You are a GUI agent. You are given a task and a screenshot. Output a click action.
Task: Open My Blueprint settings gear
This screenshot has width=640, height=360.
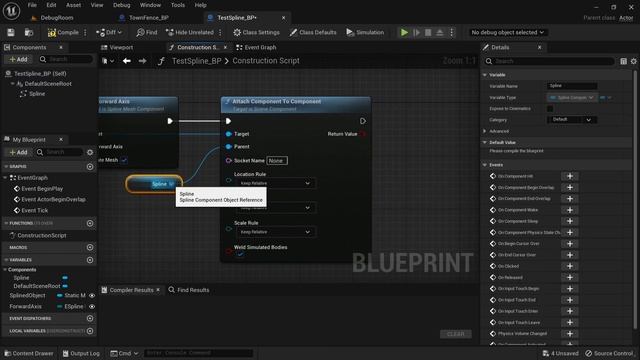(90, 152)
